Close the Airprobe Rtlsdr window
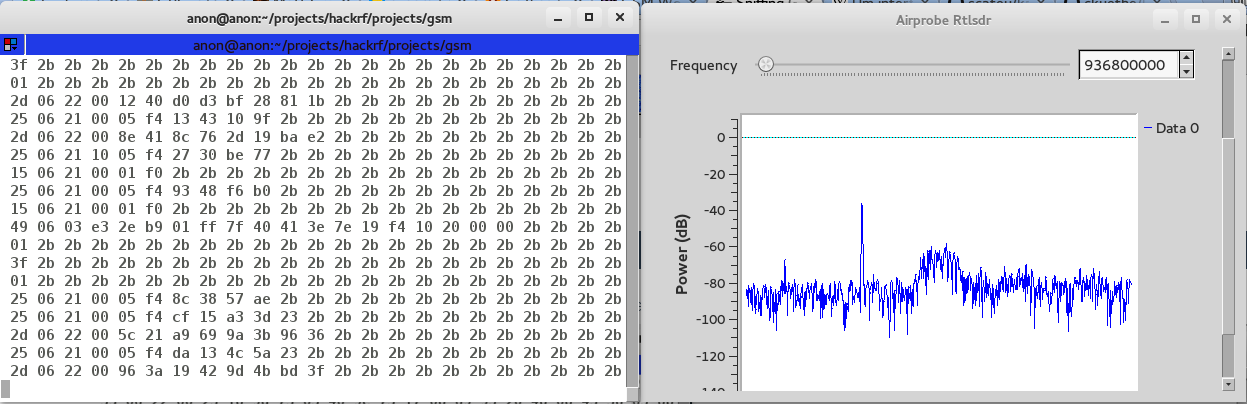 pos(1225,18)
